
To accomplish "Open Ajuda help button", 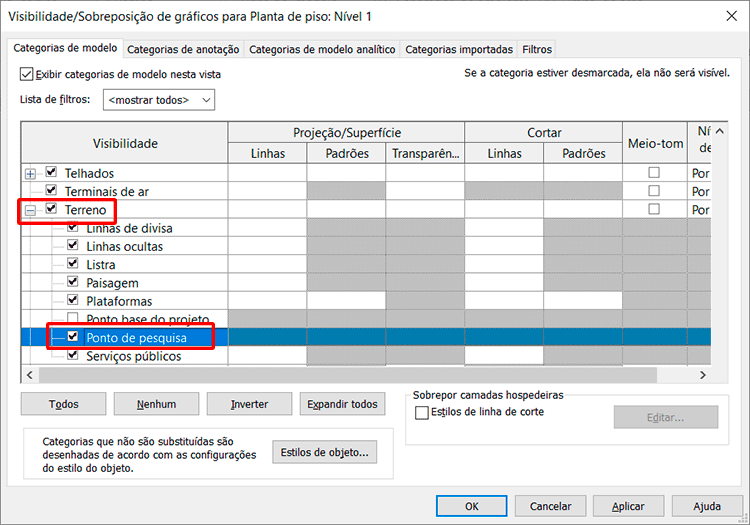I will tap(706, 506).
